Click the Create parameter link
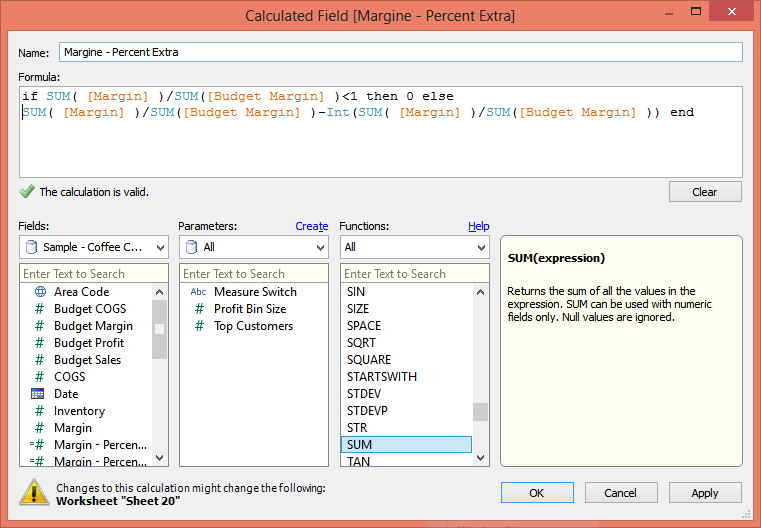This screenshot has width=761, height=528. click(312, 226)
